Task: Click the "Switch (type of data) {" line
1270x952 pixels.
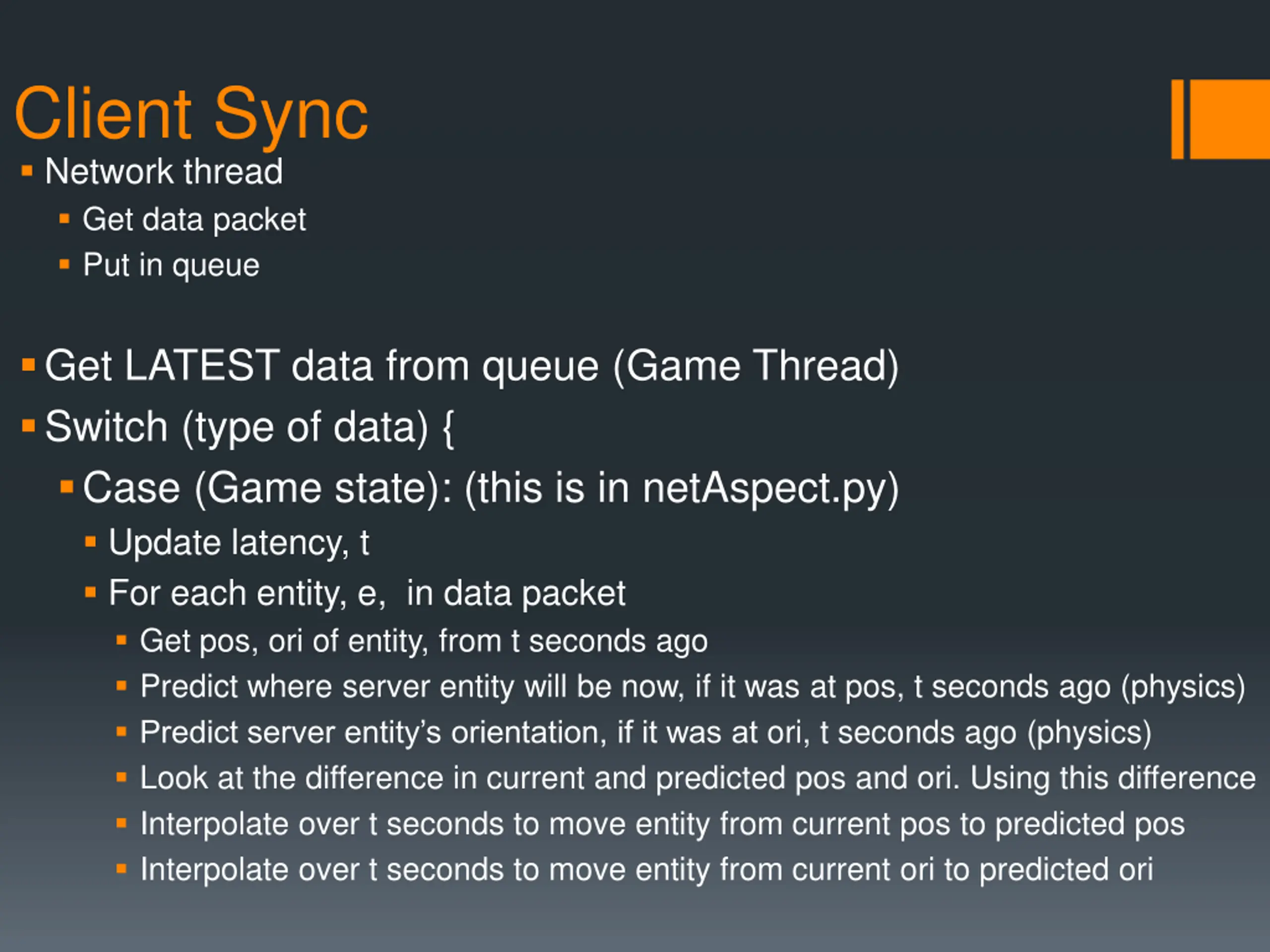Action: tap(249, 427)
